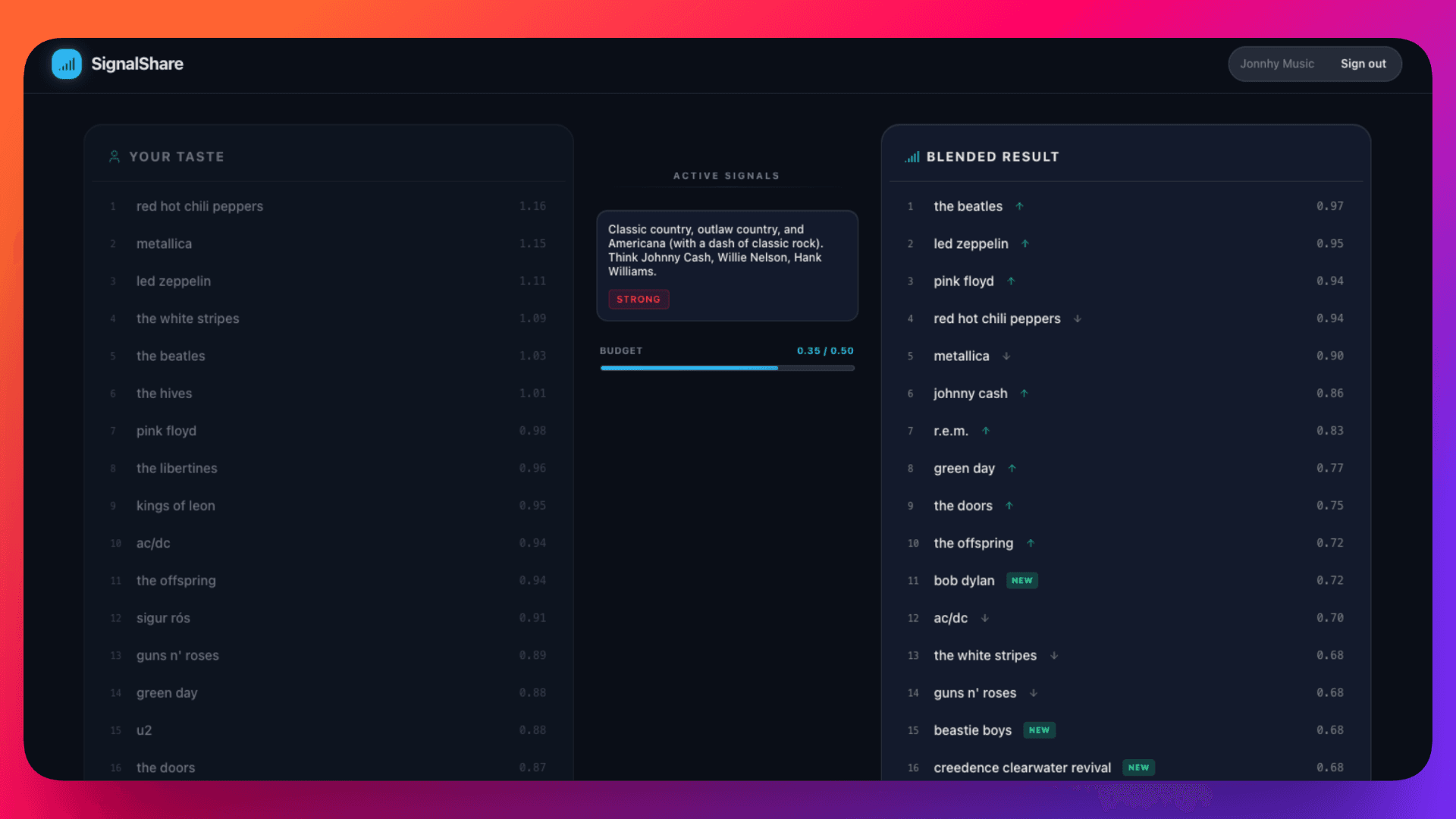Click the down arrow beside the white stripes result

pos(1054,655)
